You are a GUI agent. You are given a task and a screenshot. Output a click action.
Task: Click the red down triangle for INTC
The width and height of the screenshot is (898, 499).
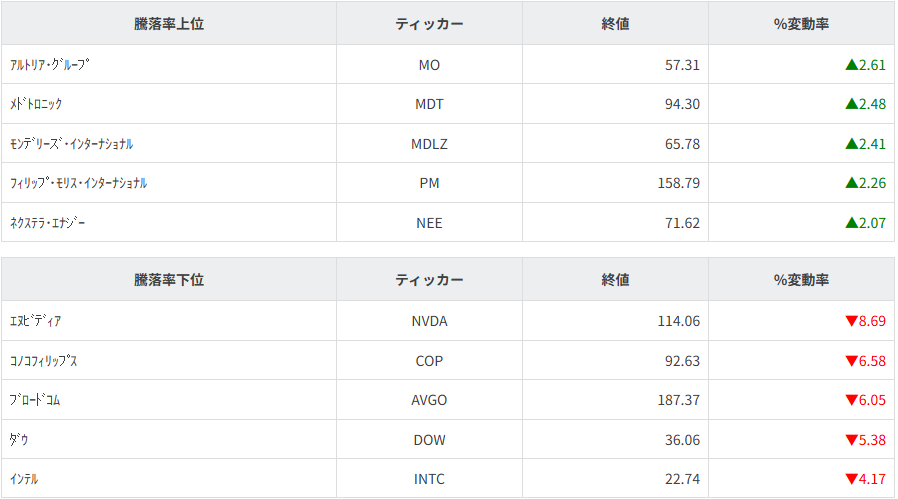tap(851, 479)
